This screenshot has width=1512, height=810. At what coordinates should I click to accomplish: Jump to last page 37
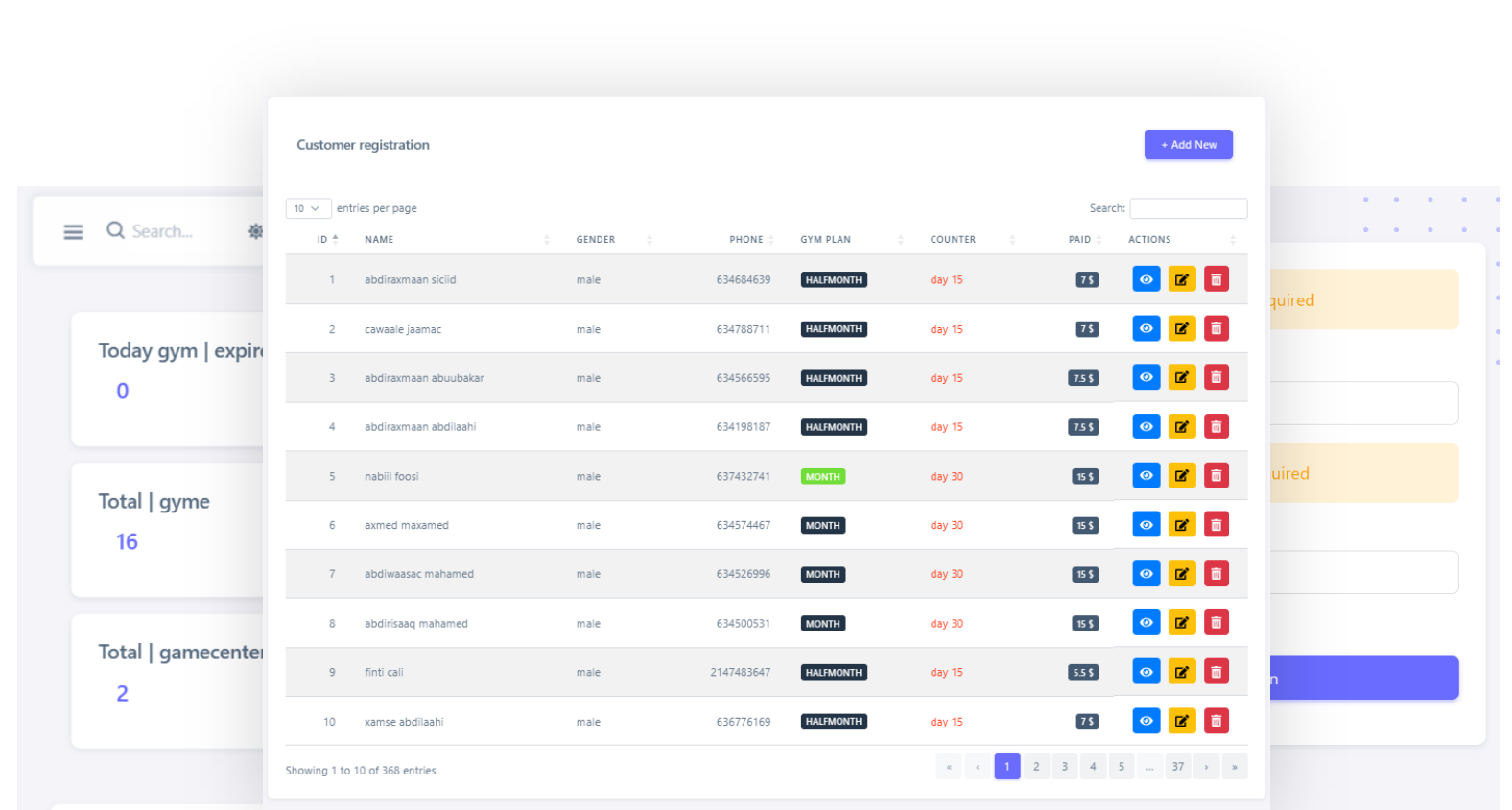tap(1178, 767)
